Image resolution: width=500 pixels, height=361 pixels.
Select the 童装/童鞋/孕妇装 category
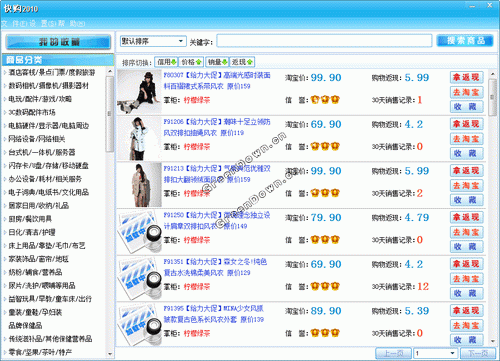click(x=35, y=312)
